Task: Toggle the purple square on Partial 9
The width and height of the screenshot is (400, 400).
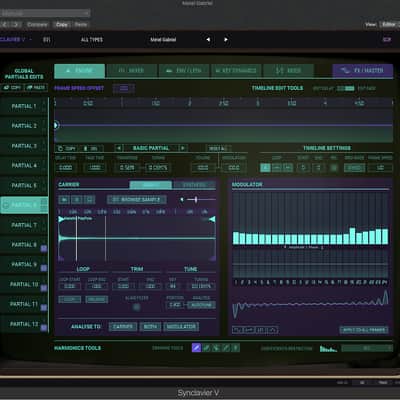Action: click(x=44, y=268)
